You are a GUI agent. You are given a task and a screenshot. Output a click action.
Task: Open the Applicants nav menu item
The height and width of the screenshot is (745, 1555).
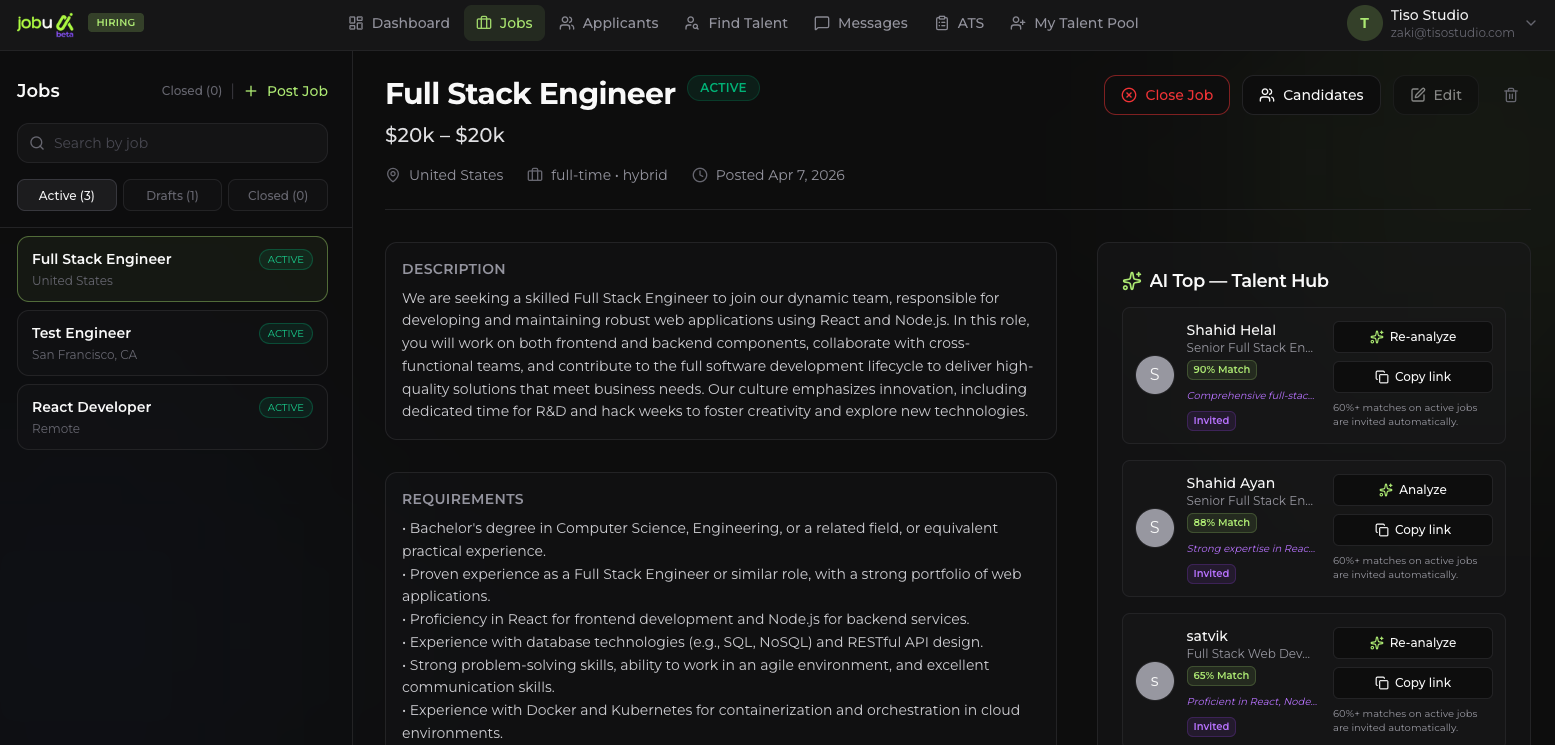pos(609,23)
